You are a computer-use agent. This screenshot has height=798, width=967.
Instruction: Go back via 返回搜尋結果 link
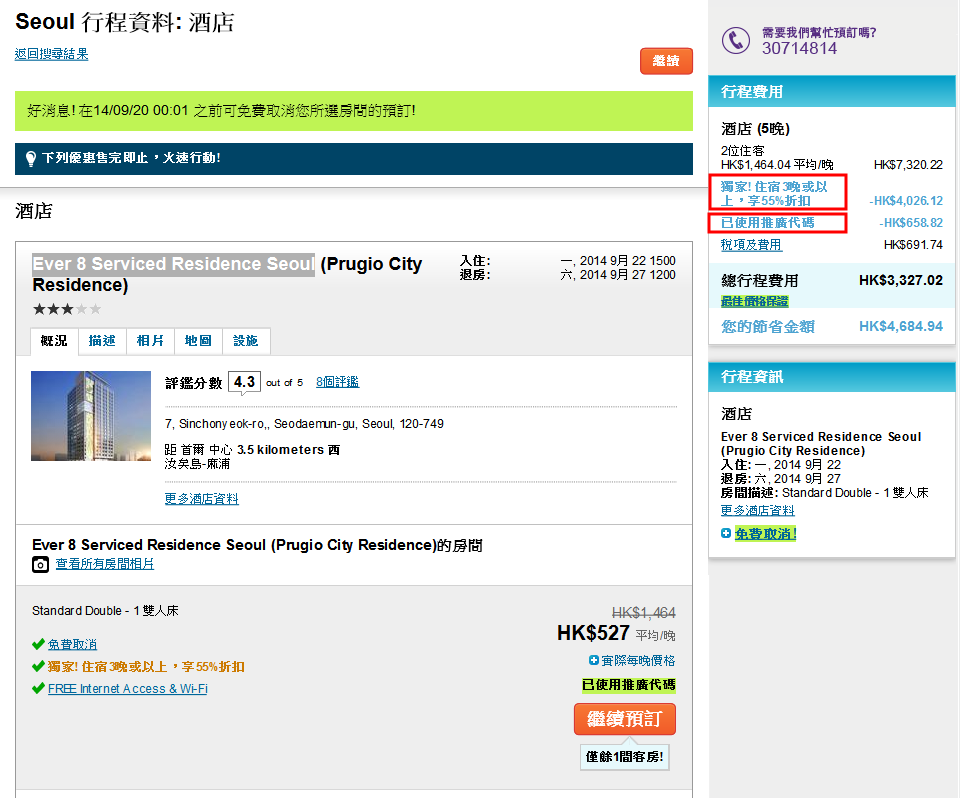coord(52,54)
